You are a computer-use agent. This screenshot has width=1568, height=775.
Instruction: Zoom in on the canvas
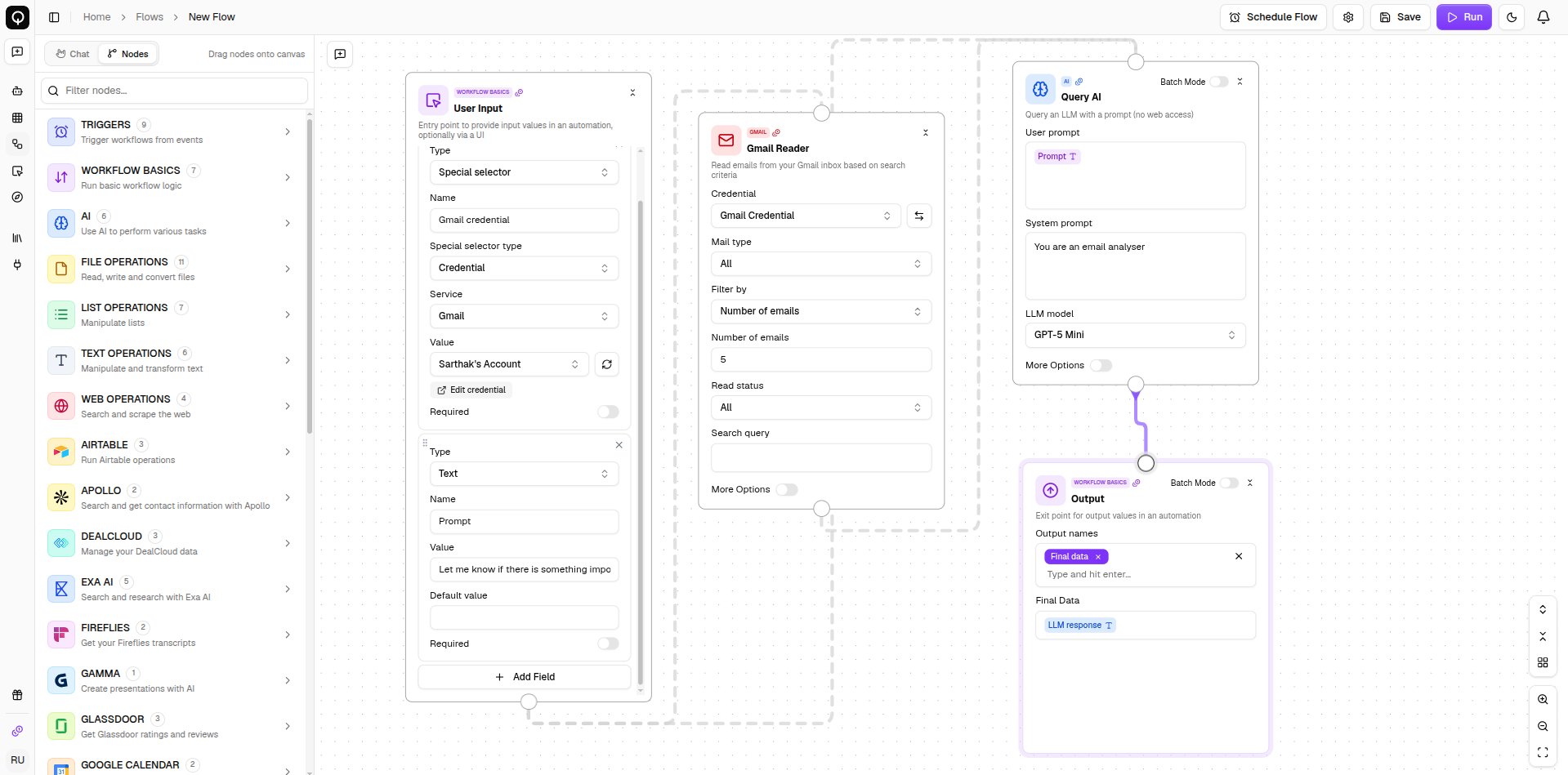coord(1543,700)
